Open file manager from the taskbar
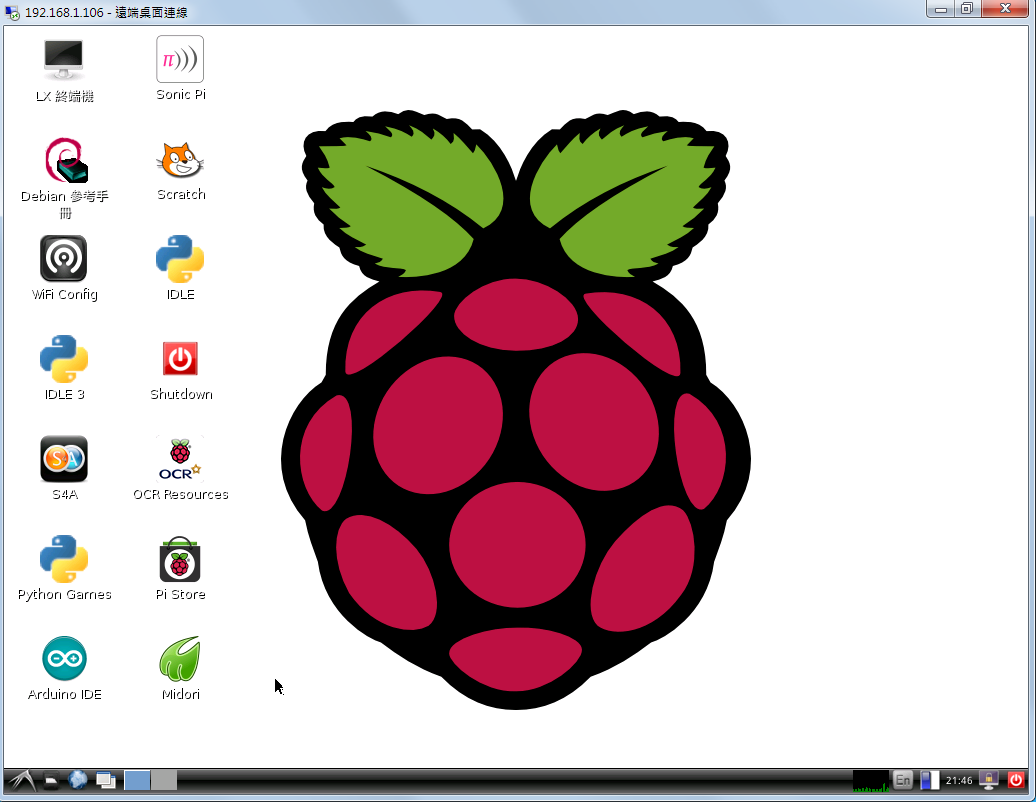Screen dimensions: 1036x802 click(51, 780)
